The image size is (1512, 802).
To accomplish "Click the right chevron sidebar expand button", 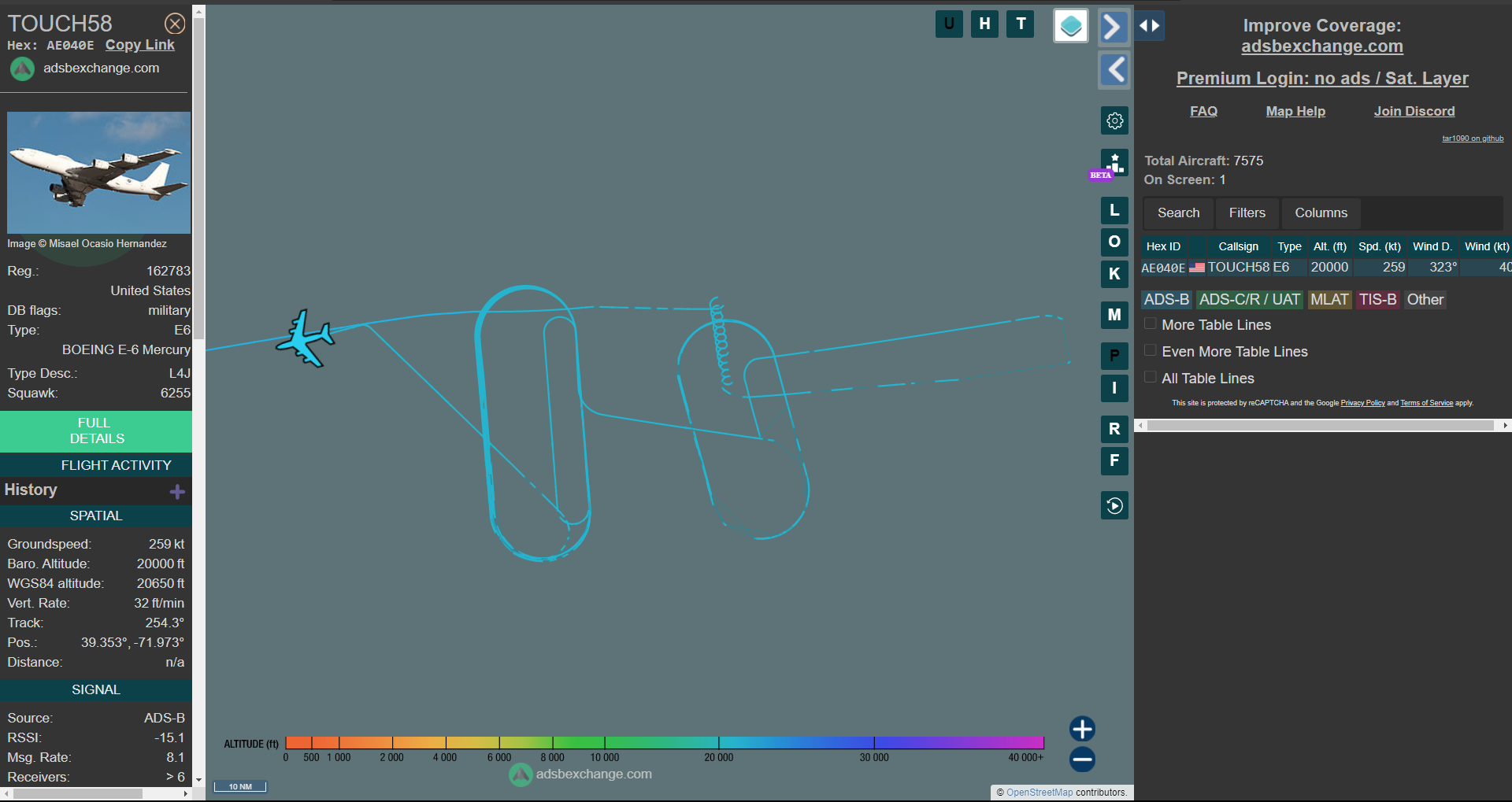I will click(x=1114, y=27).
